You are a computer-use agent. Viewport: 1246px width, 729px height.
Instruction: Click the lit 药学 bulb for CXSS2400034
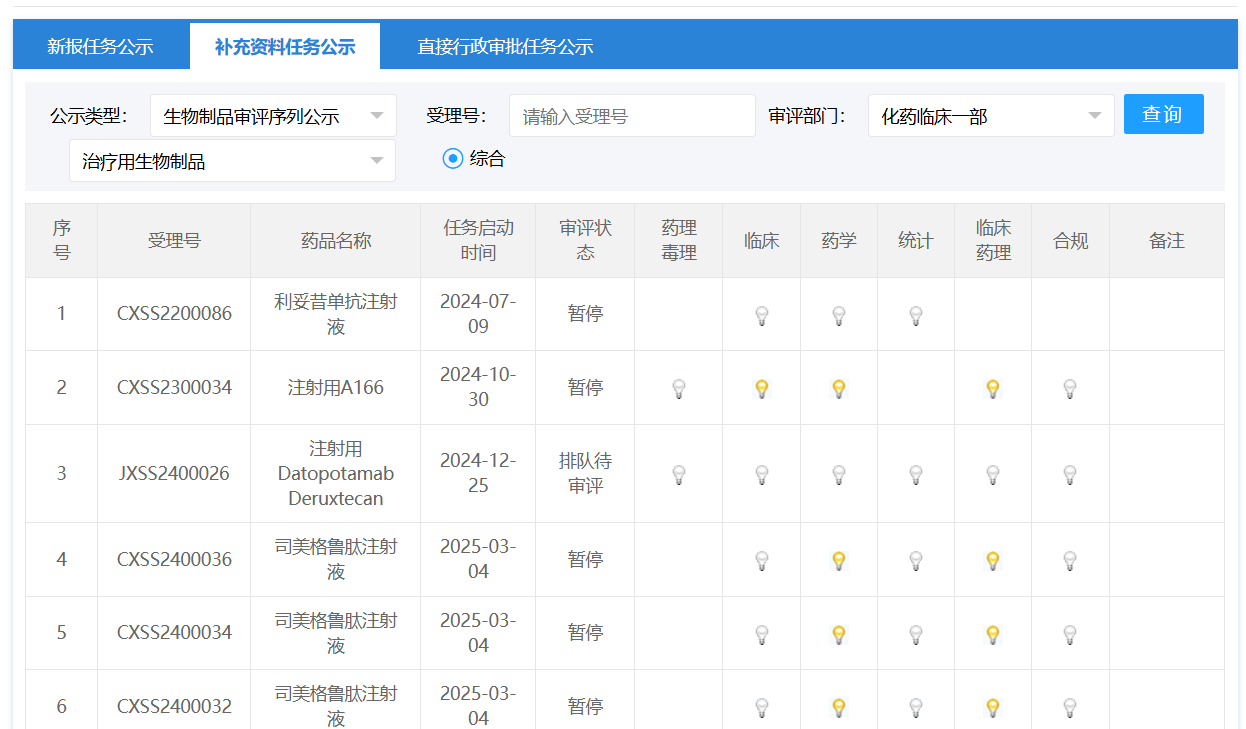[x=839, y=634]
